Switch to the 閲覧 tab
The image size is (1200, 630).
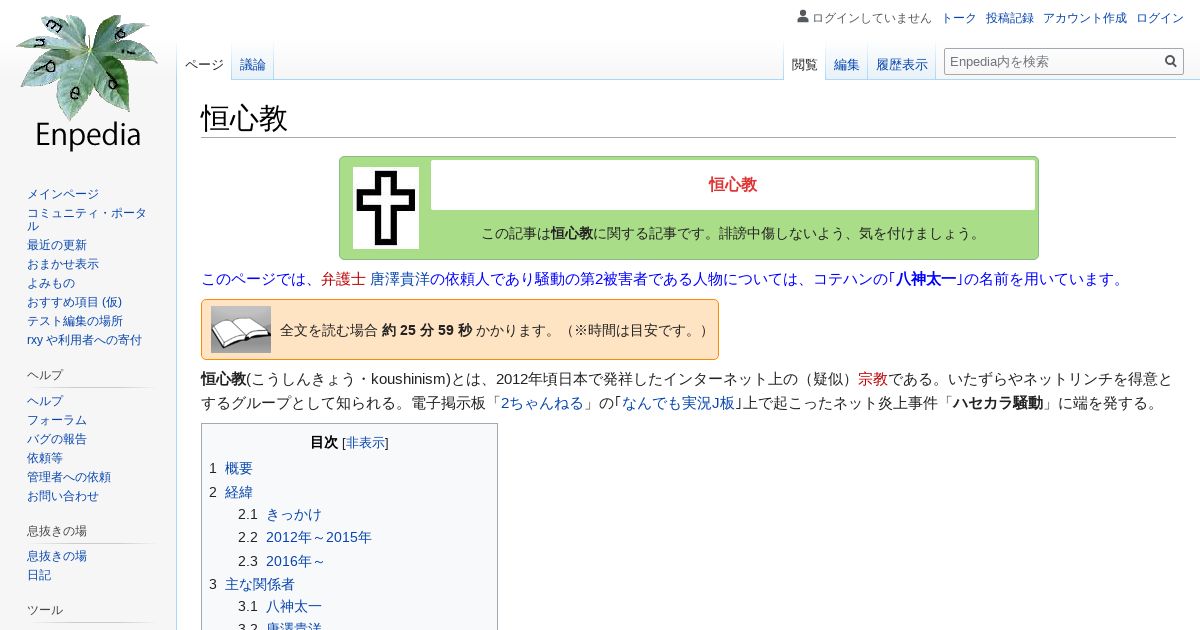coord(804,64)
